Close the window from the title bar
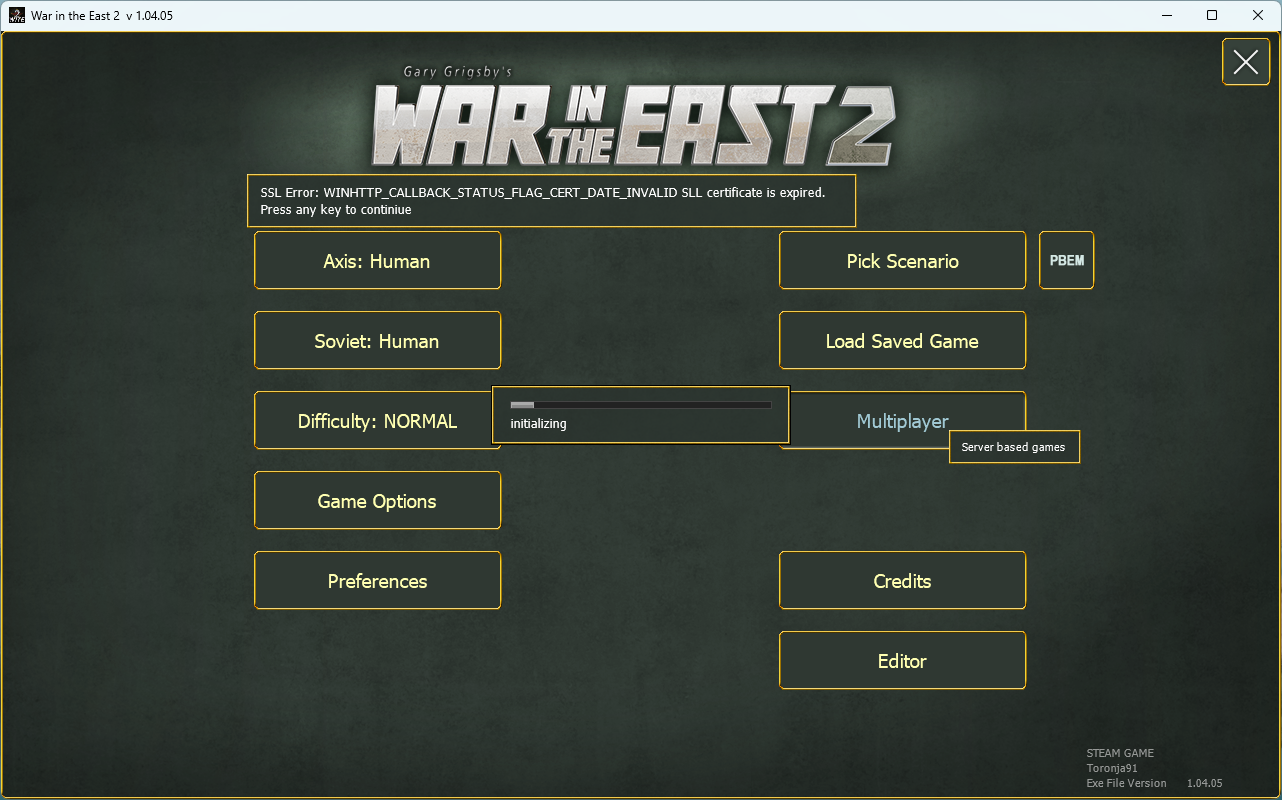This screenshot has width=1282, height=800. pos(1258,15)
